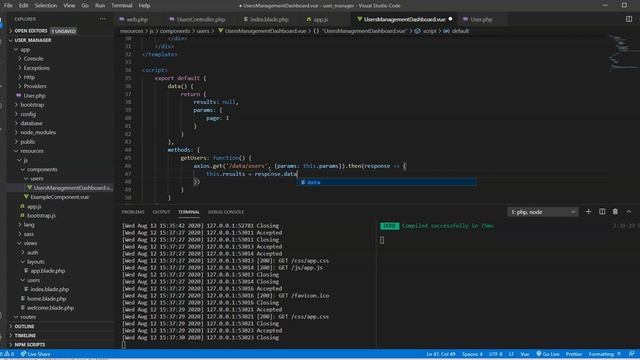This screenshot has height=360, width=640.
Task: Open the Edit menu
Action: tap(23, 5)
